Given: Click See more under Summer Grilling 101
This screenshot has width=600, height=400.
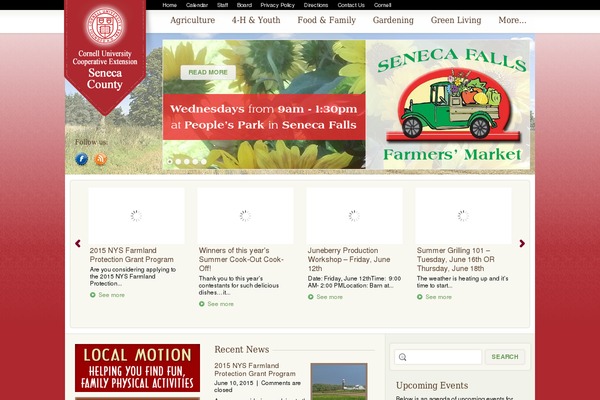Looking at the screenshot, I should (439, 297).
